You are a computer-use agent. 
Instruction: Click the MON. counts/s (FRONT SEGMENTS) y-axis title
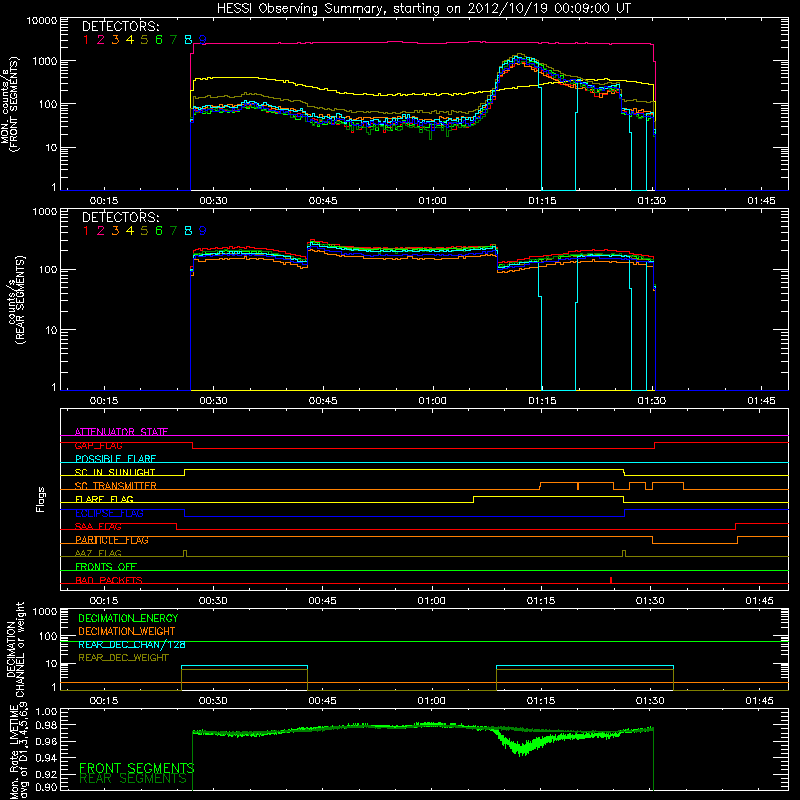click(x=10, y=104)
